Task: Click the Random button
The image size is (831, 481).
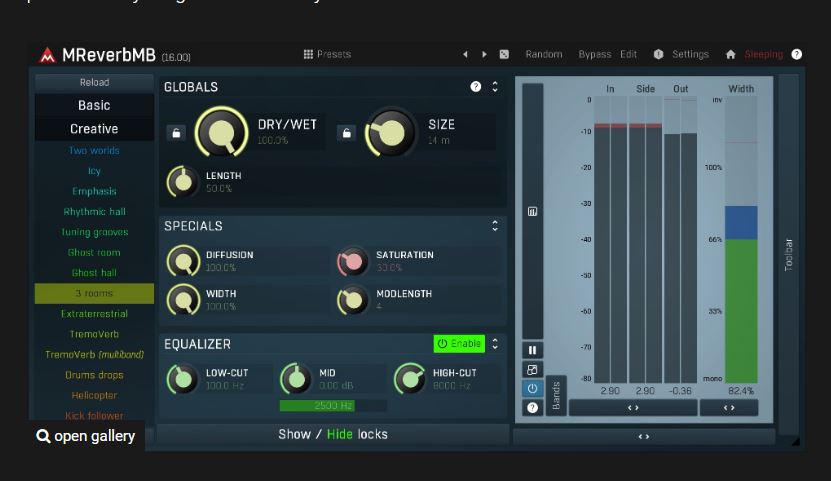Action: [544, 54]
